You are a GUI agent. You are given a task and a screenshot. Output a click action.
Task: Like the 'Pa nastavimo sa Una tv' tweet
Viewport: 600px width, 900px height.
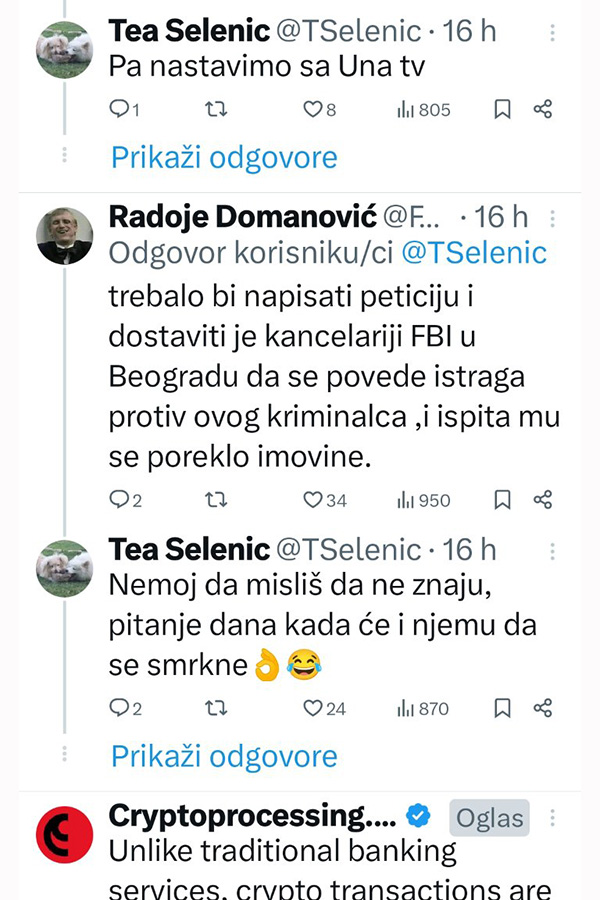tap(313, 110)
